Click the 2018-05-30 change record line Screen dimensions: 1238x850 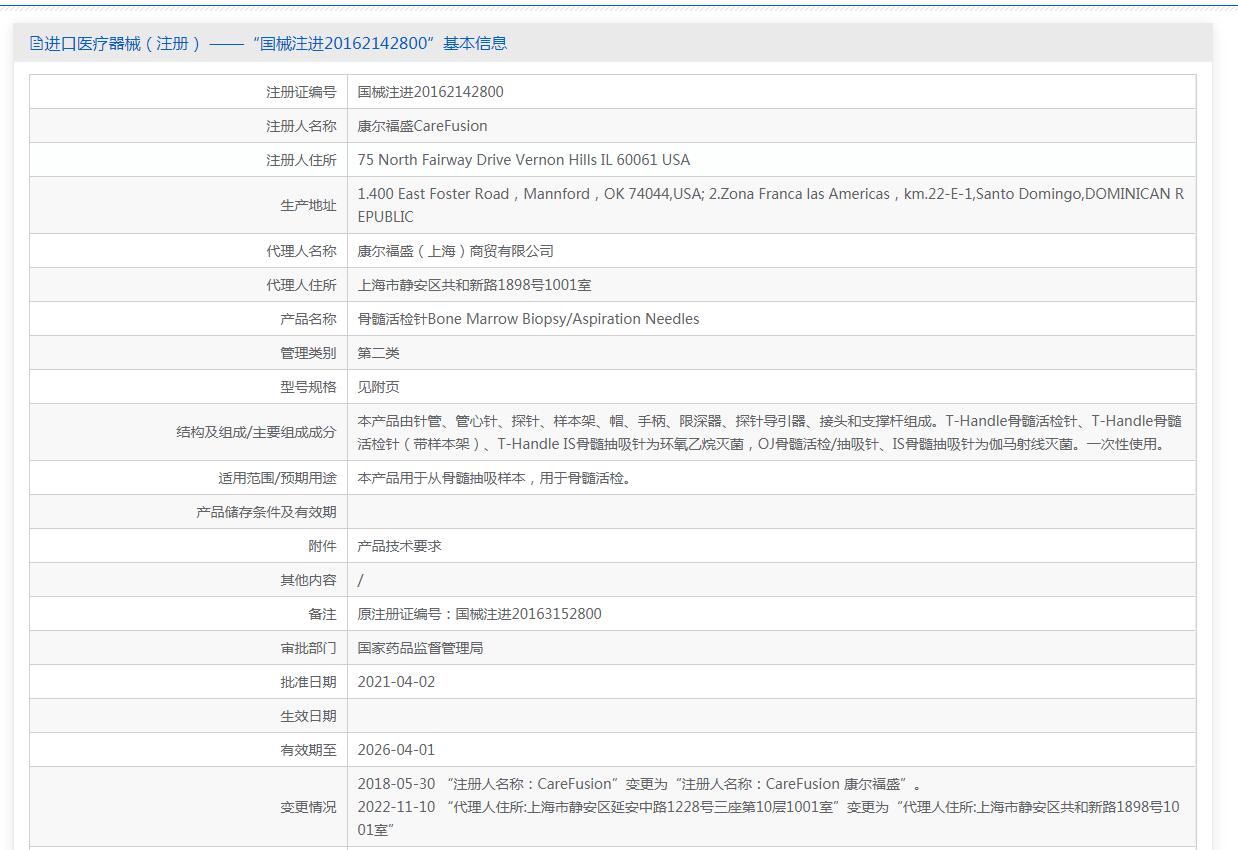(639, 784)
